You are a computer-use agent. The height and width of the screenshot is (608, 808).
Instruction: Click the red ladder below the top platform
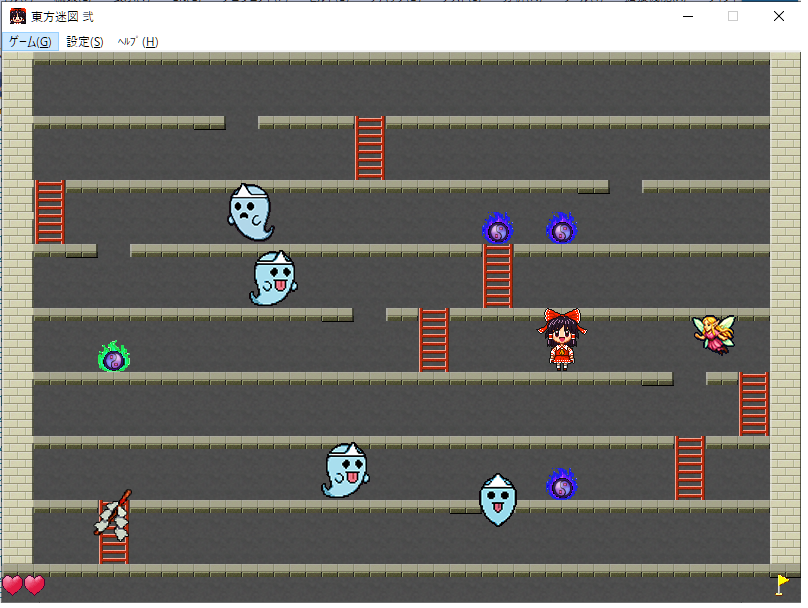coord(370,148)
